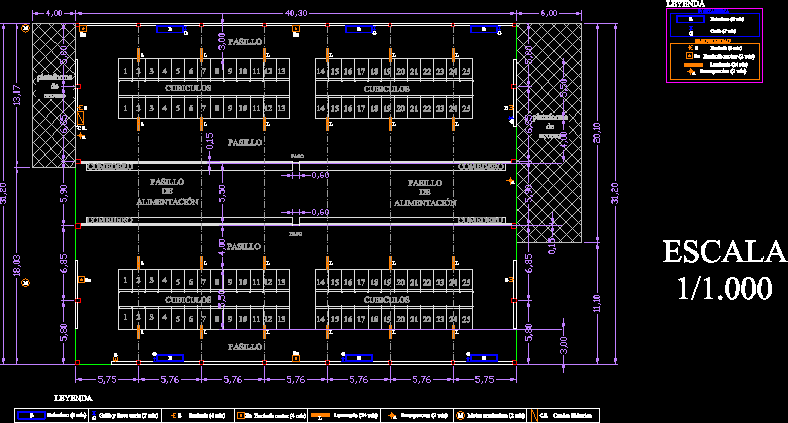Select the 20,10 vertical dimension on the right

(x=597, y=133)
